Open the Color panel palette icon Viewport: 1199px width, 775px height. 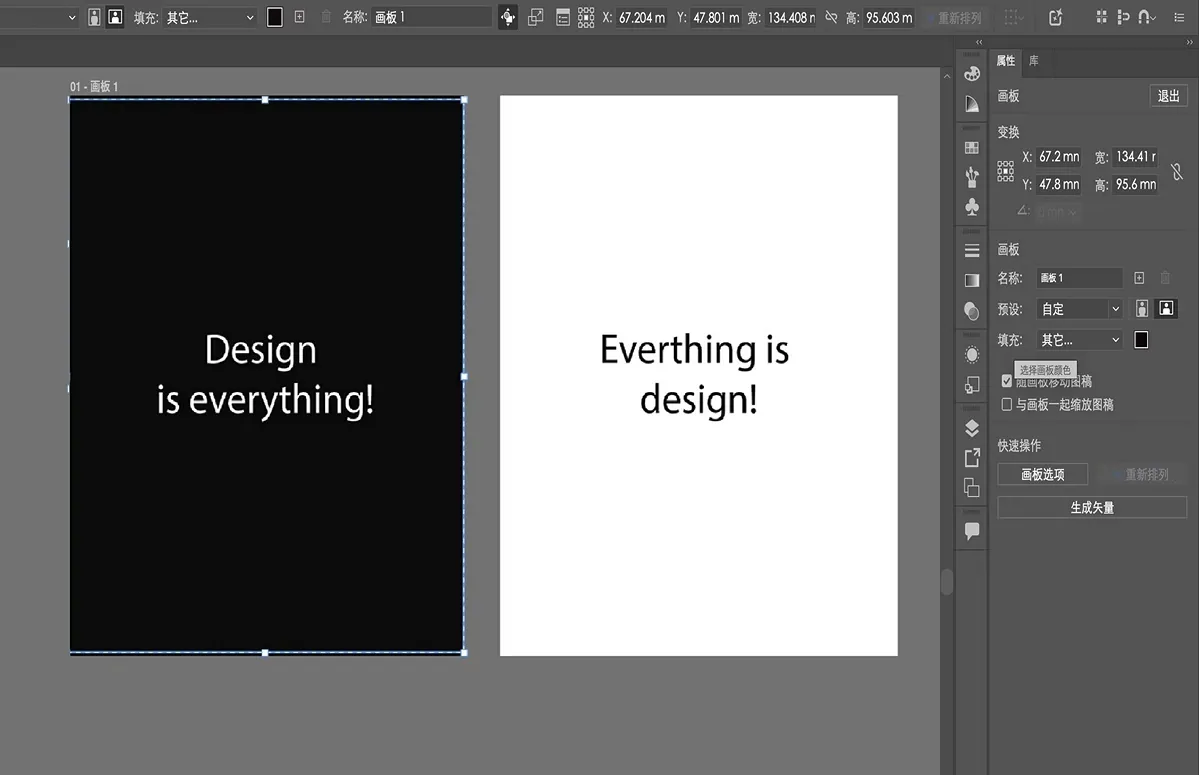(x=971, y=74)
